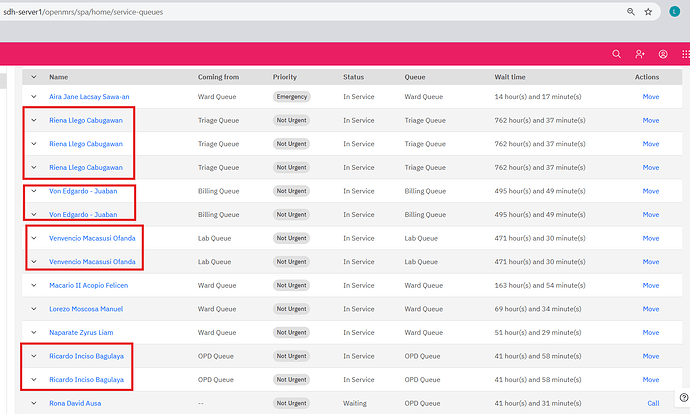Expand the Rona David Ausa row

point(32,403)
